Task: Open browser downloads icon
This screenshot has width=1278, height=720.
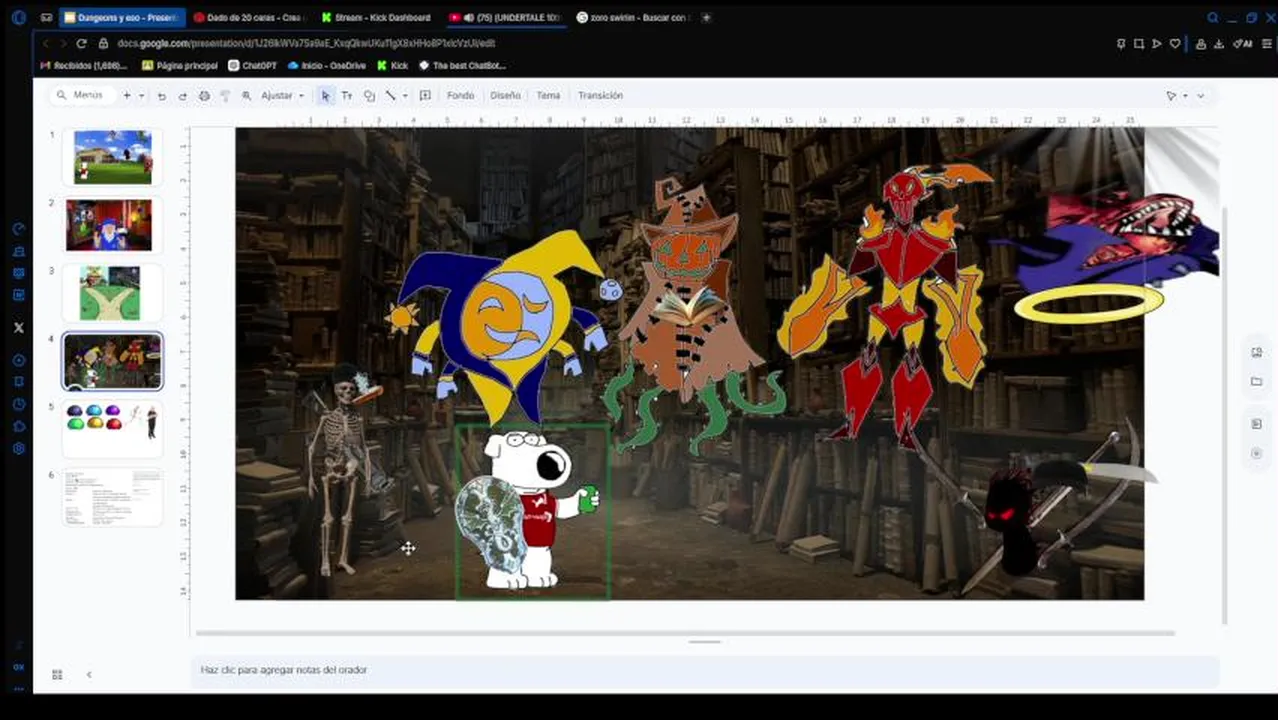Action: [1219, 44]
